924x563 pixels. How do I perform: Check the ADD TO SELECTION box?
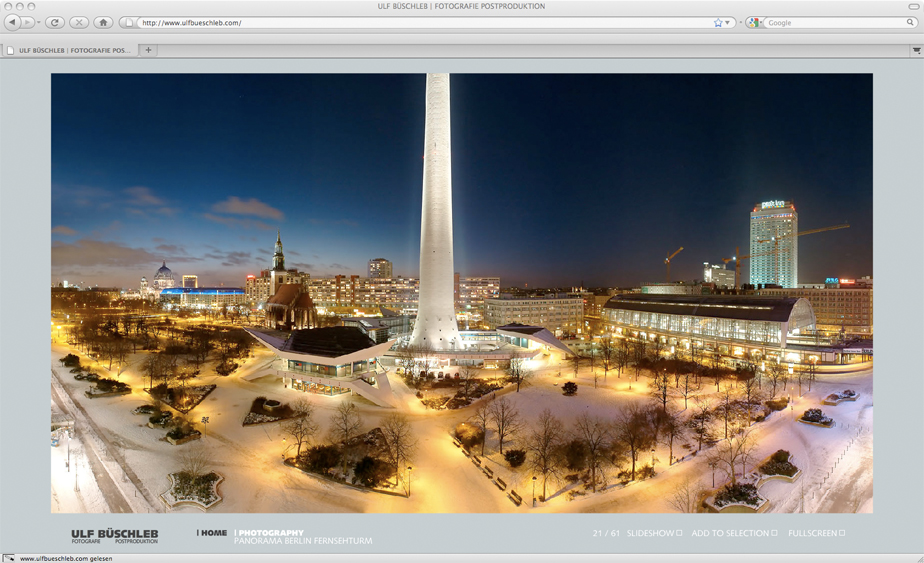point(774,533)
